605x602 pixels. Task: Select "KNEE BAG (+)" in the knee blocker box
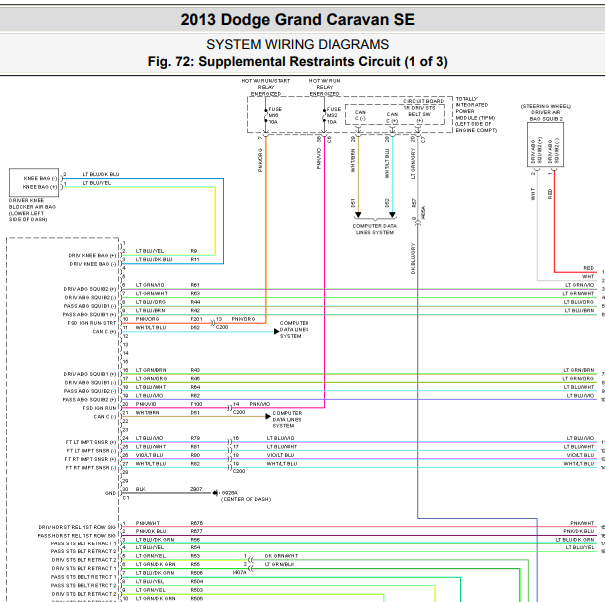tap(40, 187)
